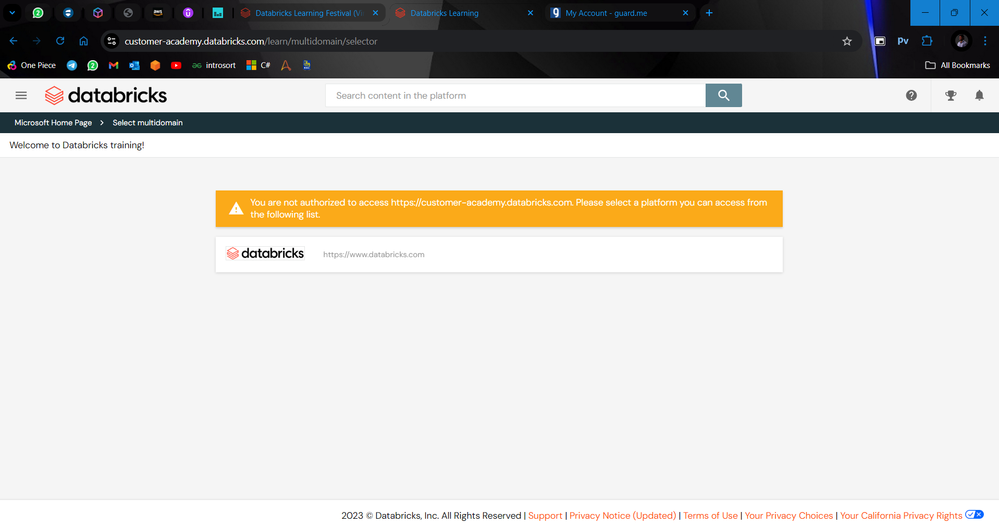The image size is (999, 531).
Task: Open Outlook bookmark icon
Action: [x=134, y=65]
